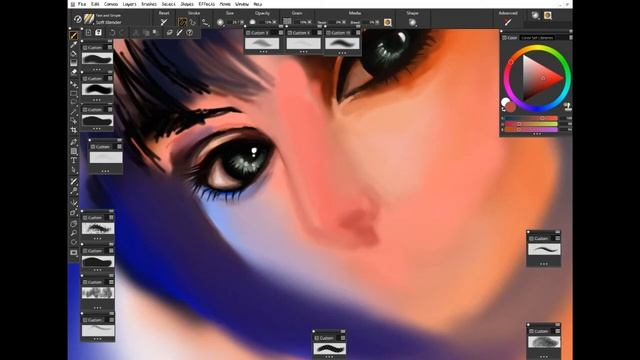Image resolution: width=640 pixels, height=360 pixels.
Task: Pick the Custom 9 brush variant thumbnail
Action: click(262, 43)
